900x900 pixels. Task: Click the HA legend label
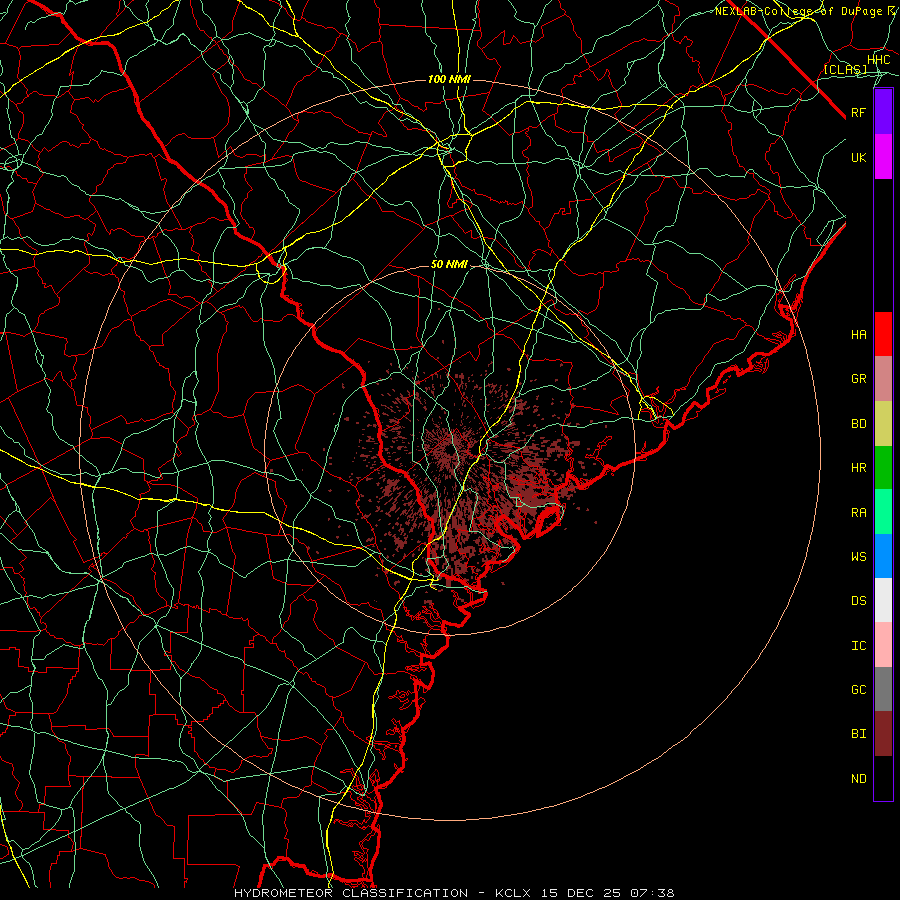(x=859, y=335)
